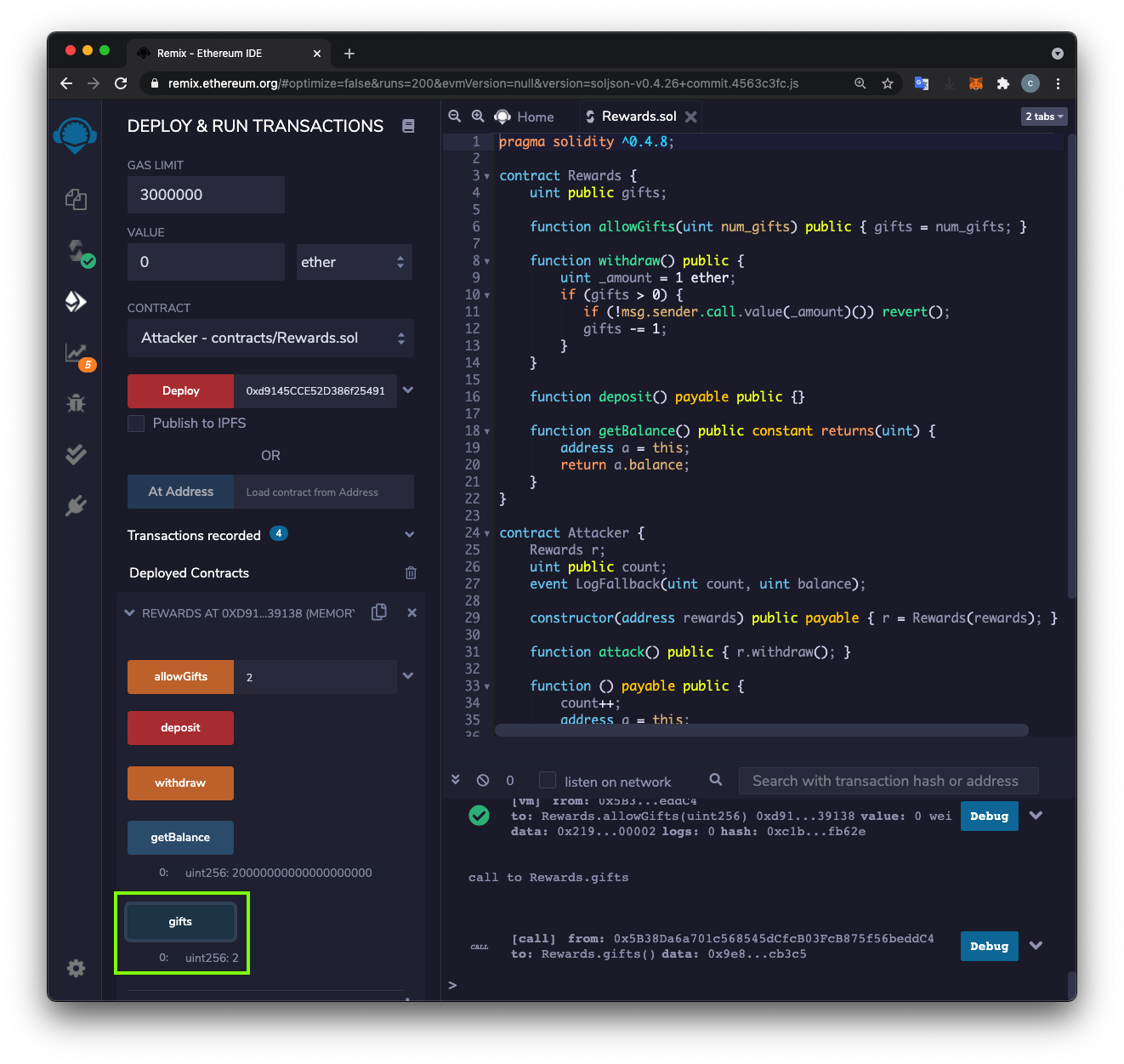The width and height of the screenshot is (1124, 1064).
Task: Clear the terminal console
Action: tap(483, 780)
